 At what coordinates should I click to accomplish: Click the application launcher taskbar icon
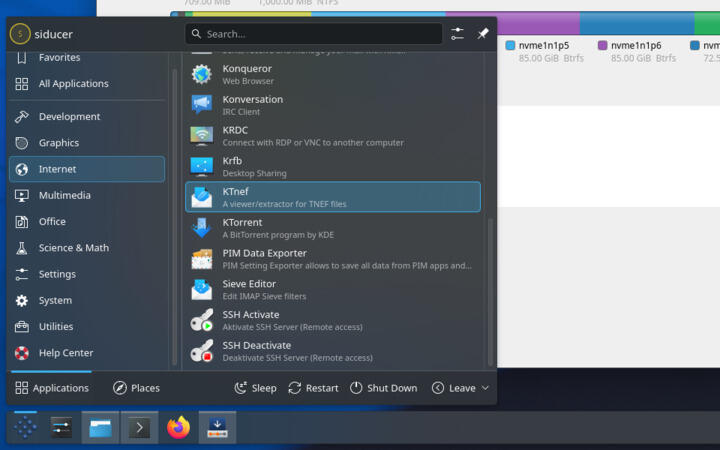tap(25, 428)
